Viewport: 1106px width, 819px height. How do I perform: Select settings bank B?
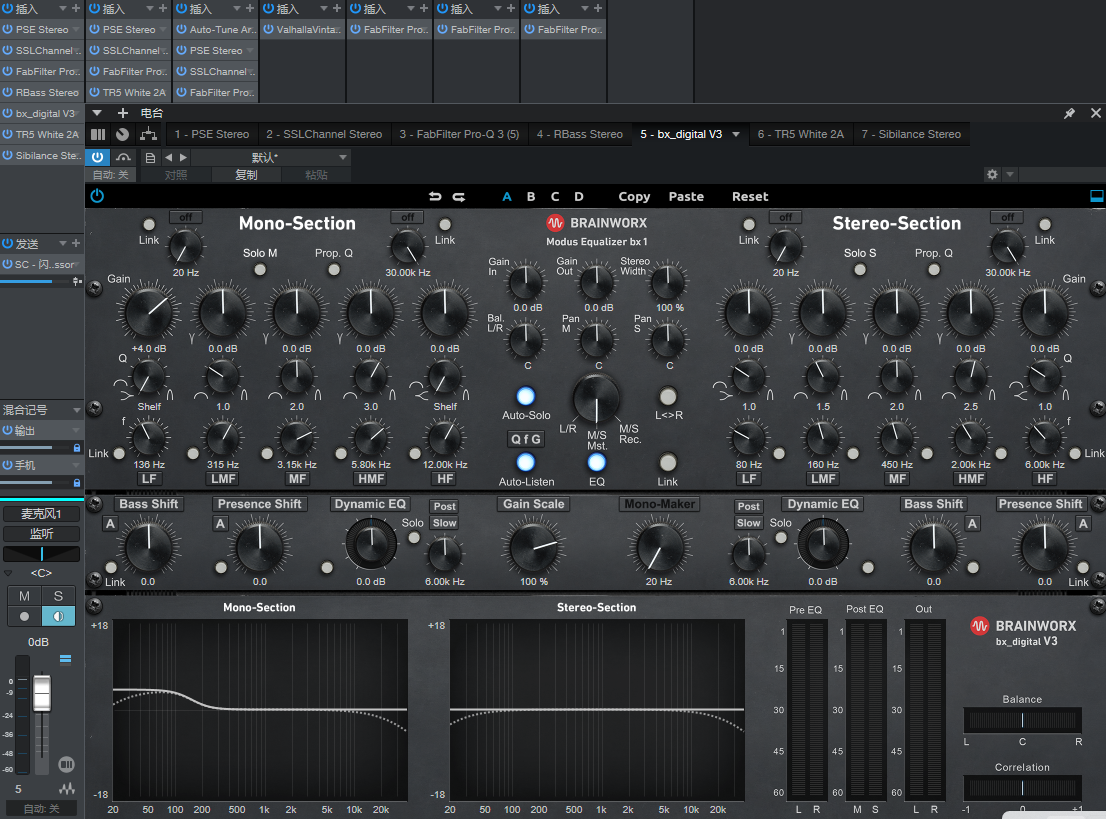(531, 197)
